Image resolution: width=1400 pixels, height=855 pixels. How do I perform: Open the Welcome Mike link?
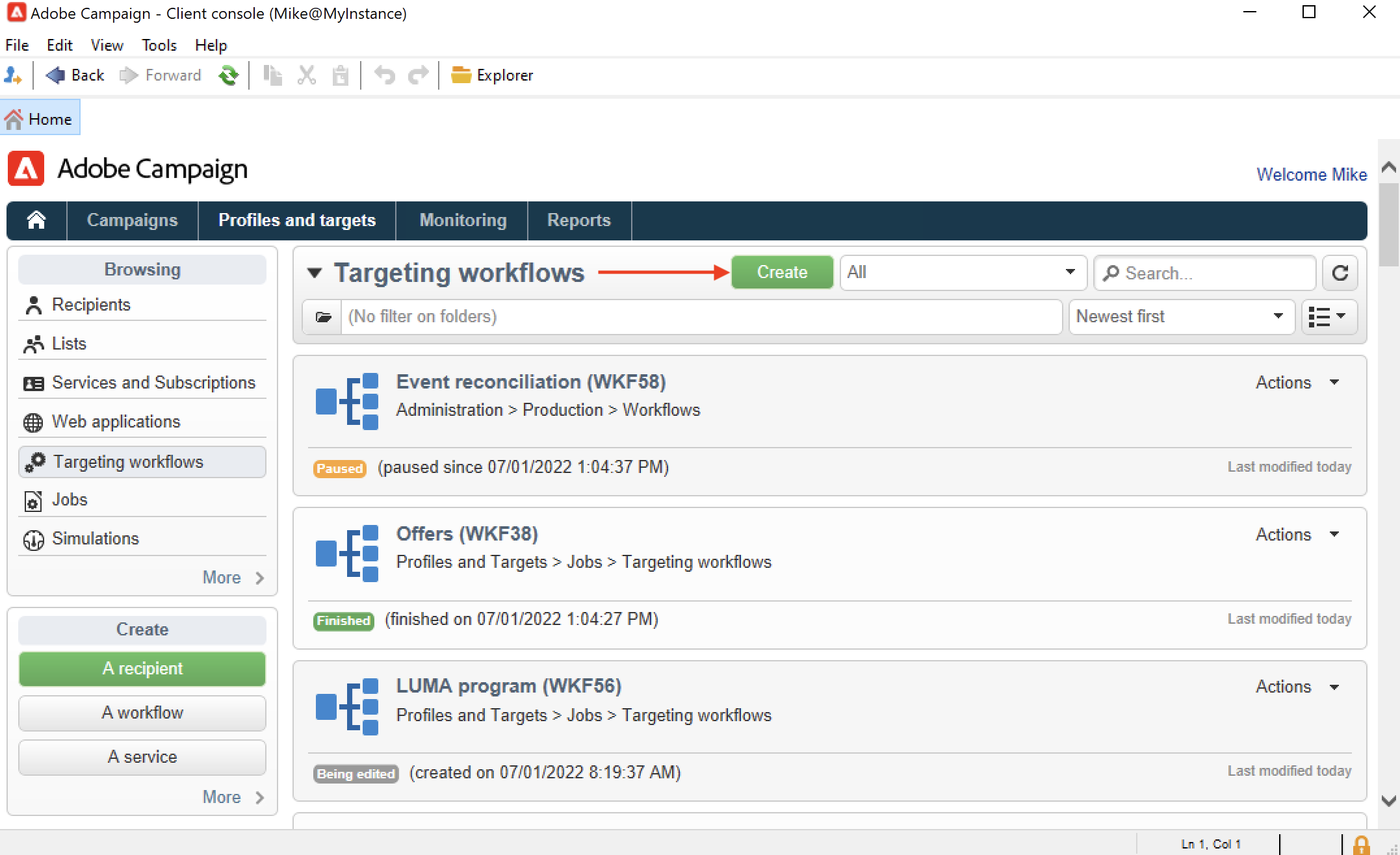(1312, 175)
